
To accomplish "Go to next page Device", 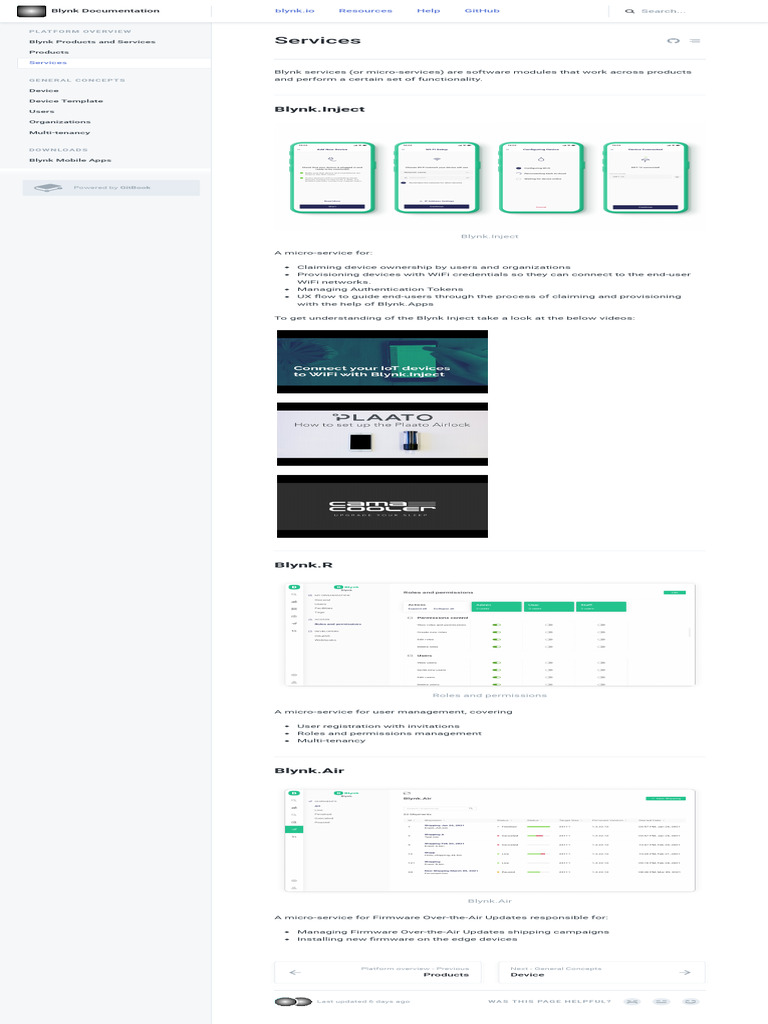I will pos(601,972).
